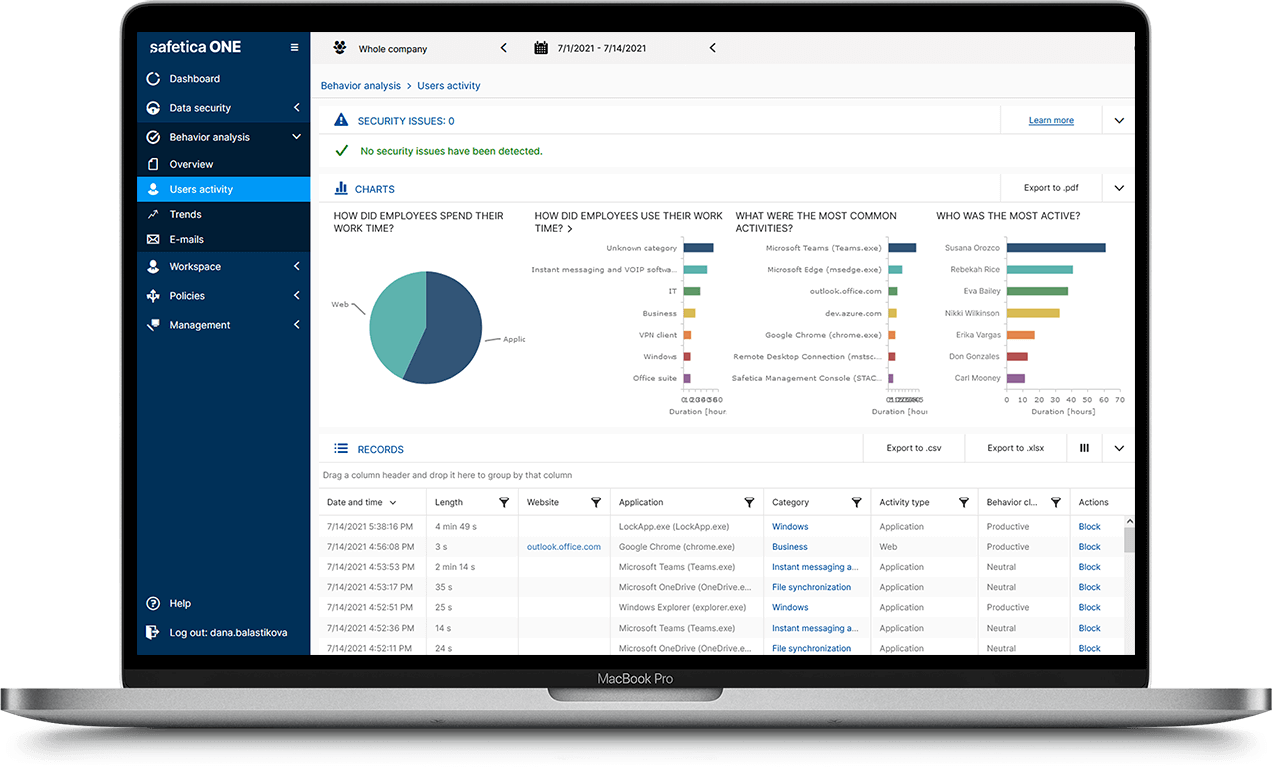Open 'How did employees use their work time' chart

click(x=628, y=222)
